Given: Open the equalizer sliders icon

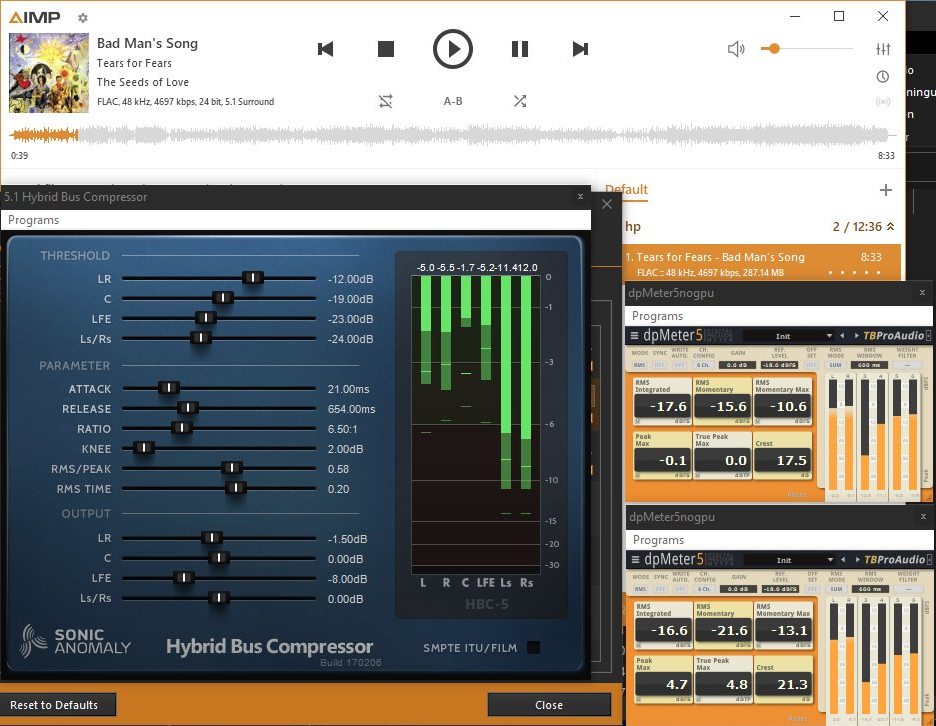Looking at the screenshot, I should tap(883, 49).
